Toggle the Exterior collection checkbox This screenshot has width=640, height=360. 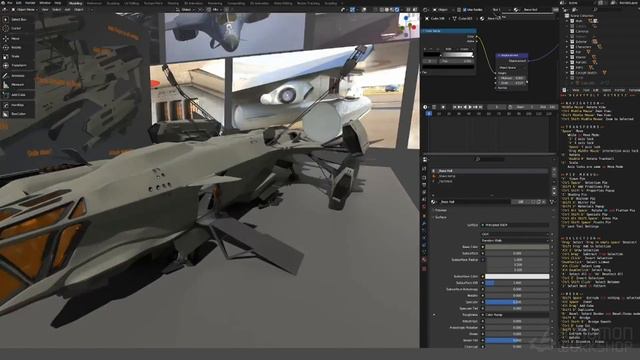pos(572,42)
